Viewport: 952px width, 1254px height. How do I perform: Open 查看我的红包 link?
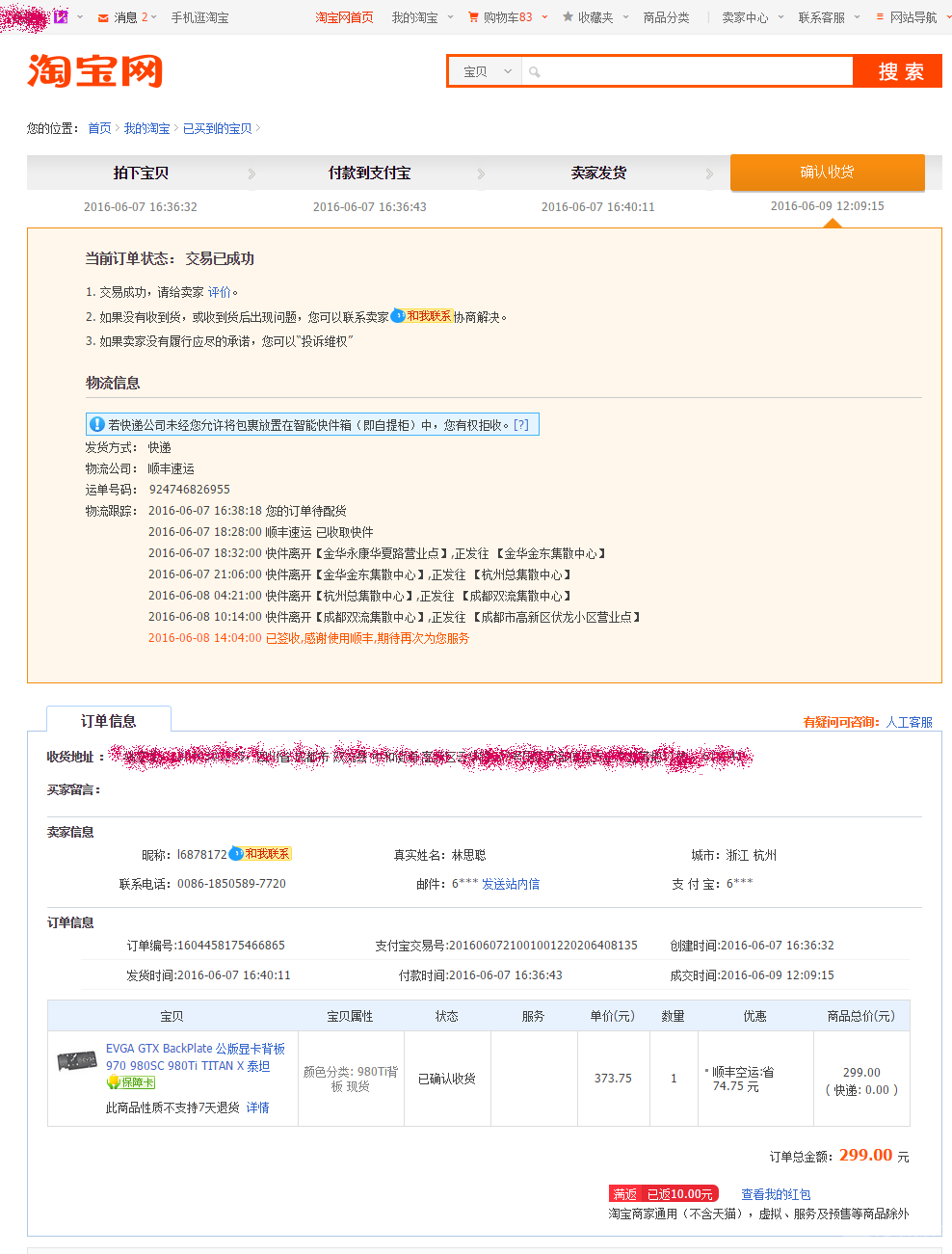click(776, 1194)
